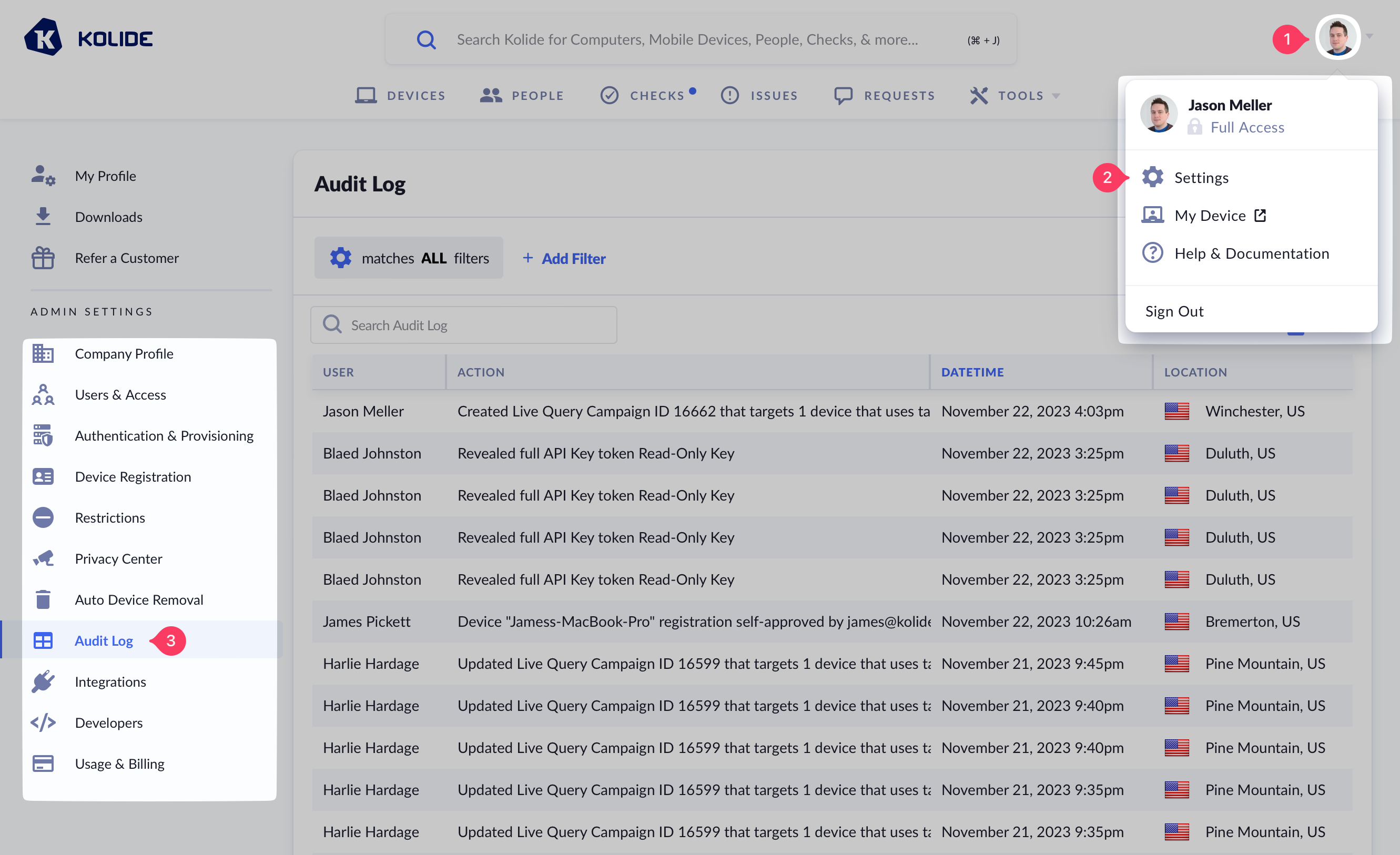
Task: Sort by the Datetime column header
Action: (x=972, y=372)
